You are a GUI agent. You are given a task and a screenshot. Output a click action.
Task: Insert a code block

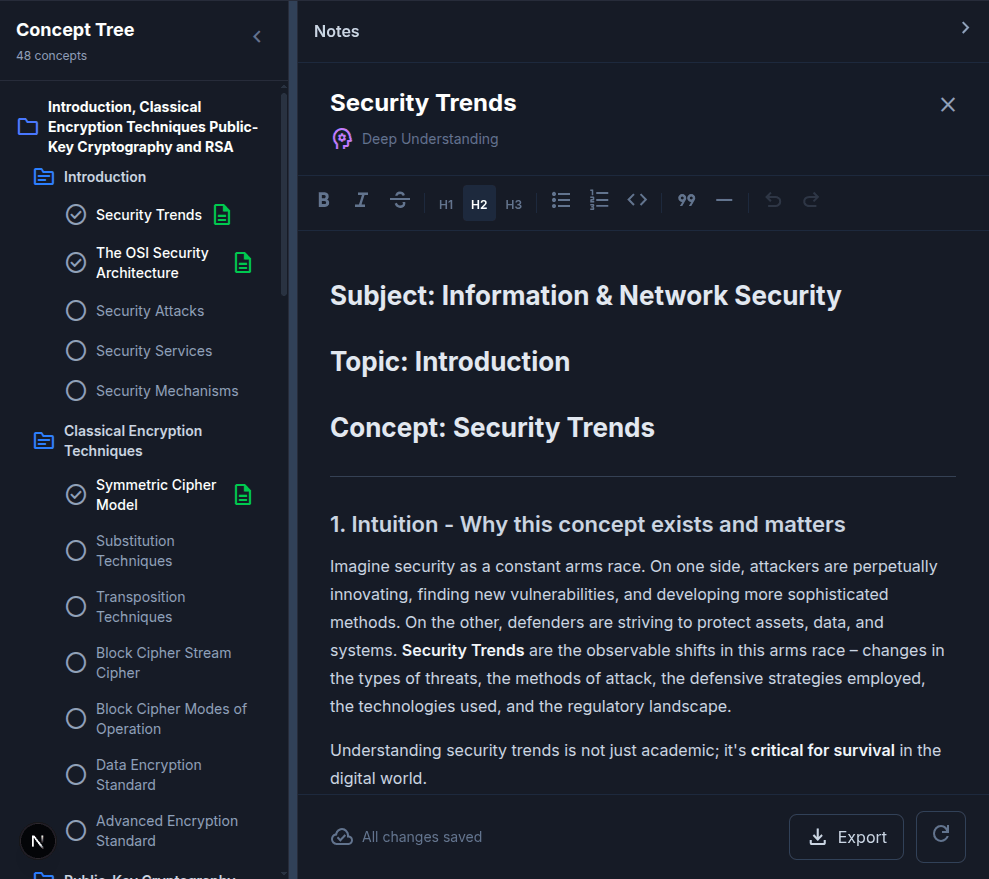(x=637, y=200)
